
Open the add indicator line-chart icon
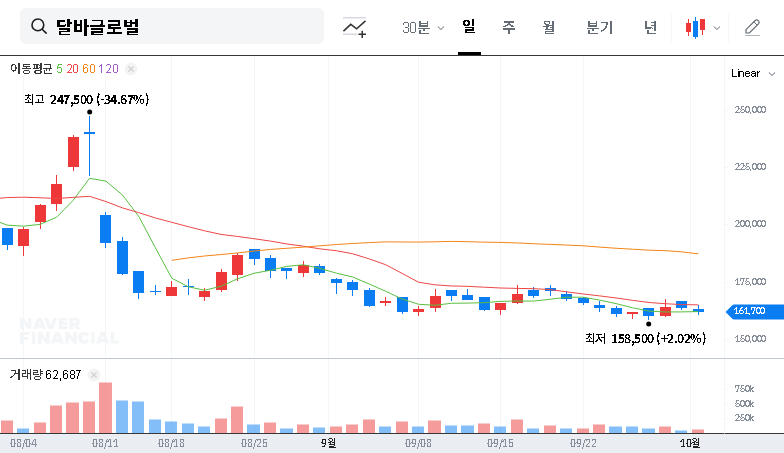(355, 28)
